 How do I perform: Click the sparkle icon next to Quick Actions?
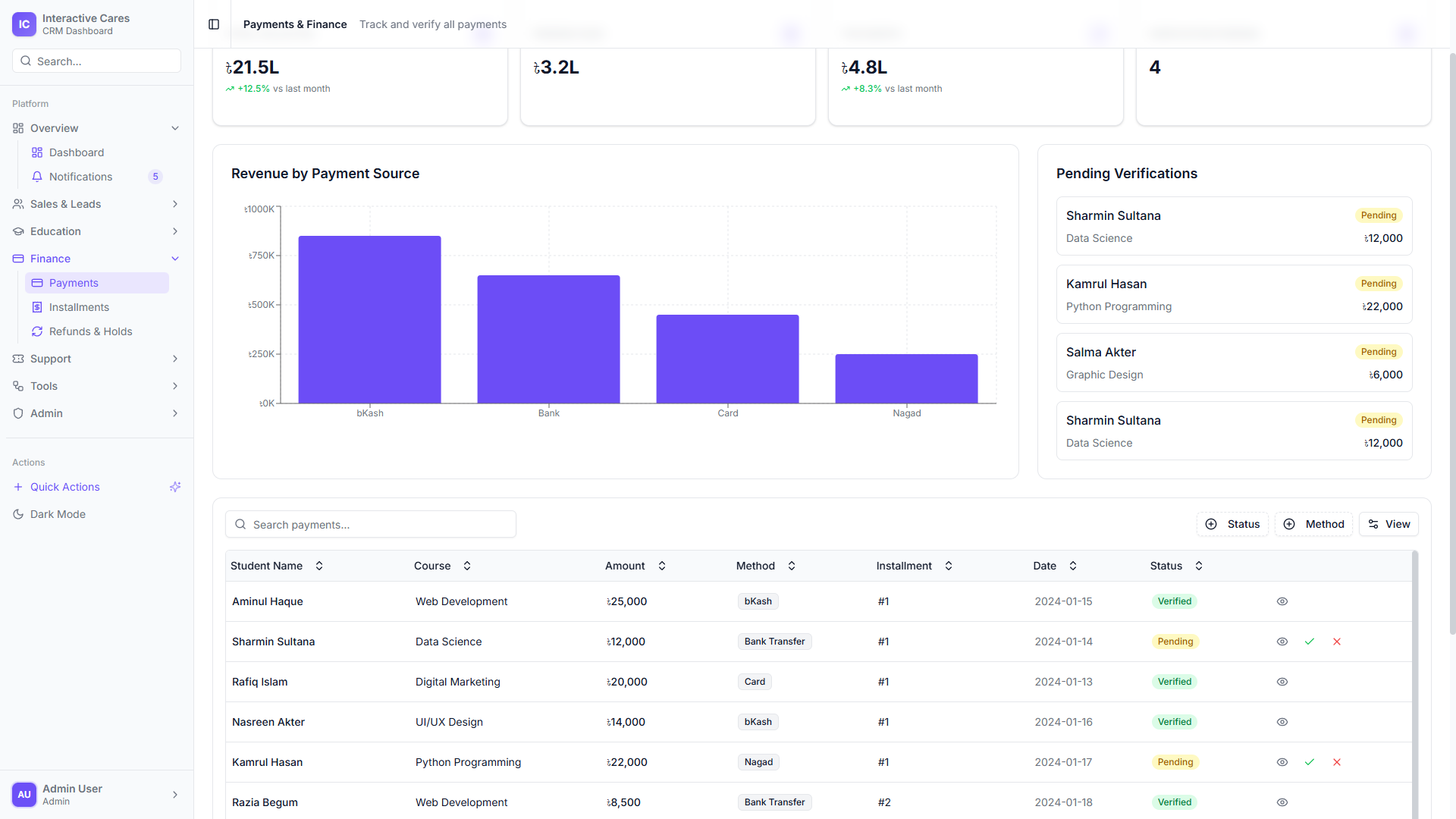coord(175,487)
